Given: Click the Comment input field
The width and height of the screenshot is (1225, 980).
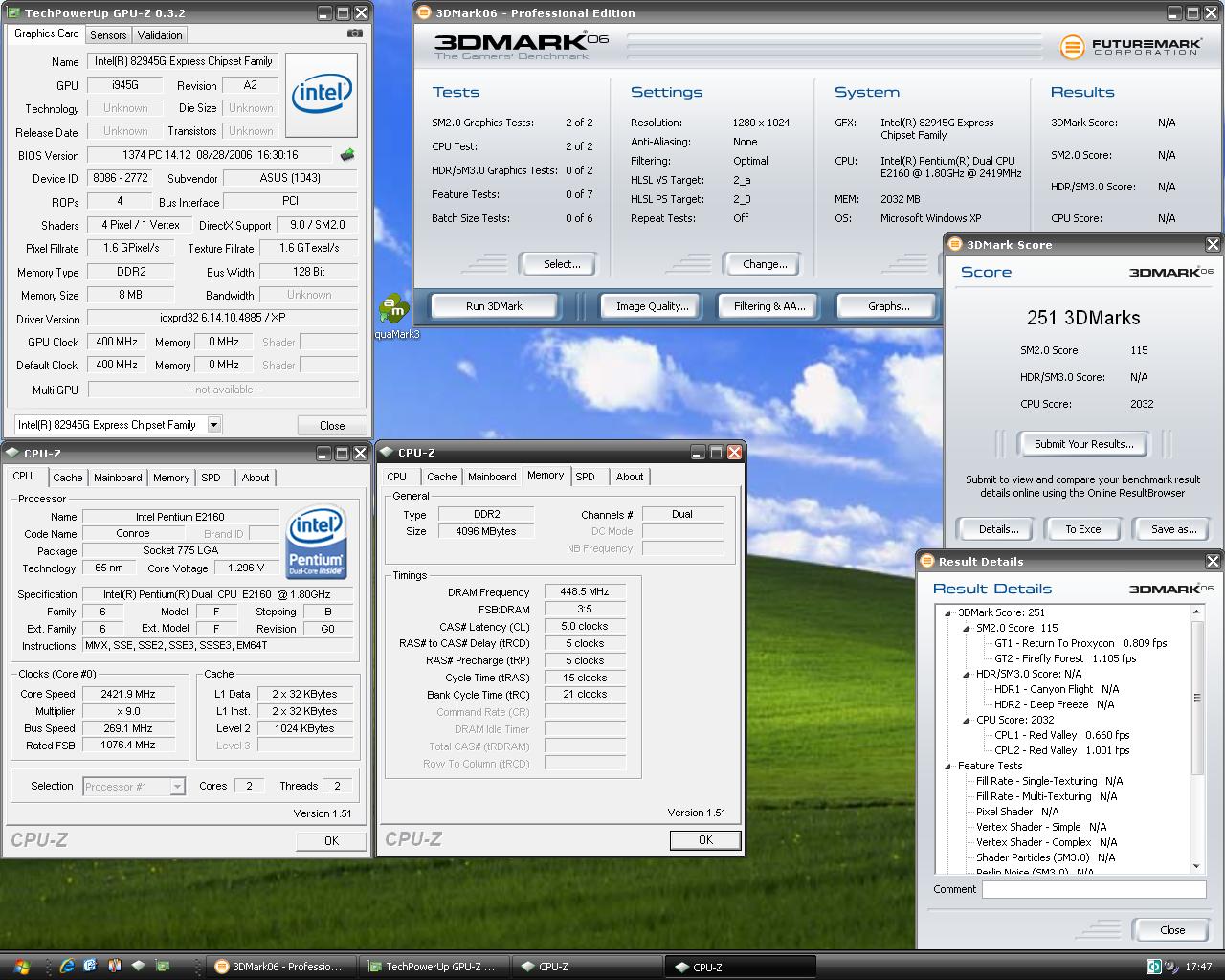Looking at the screenshot, I should click(1094, 889).
